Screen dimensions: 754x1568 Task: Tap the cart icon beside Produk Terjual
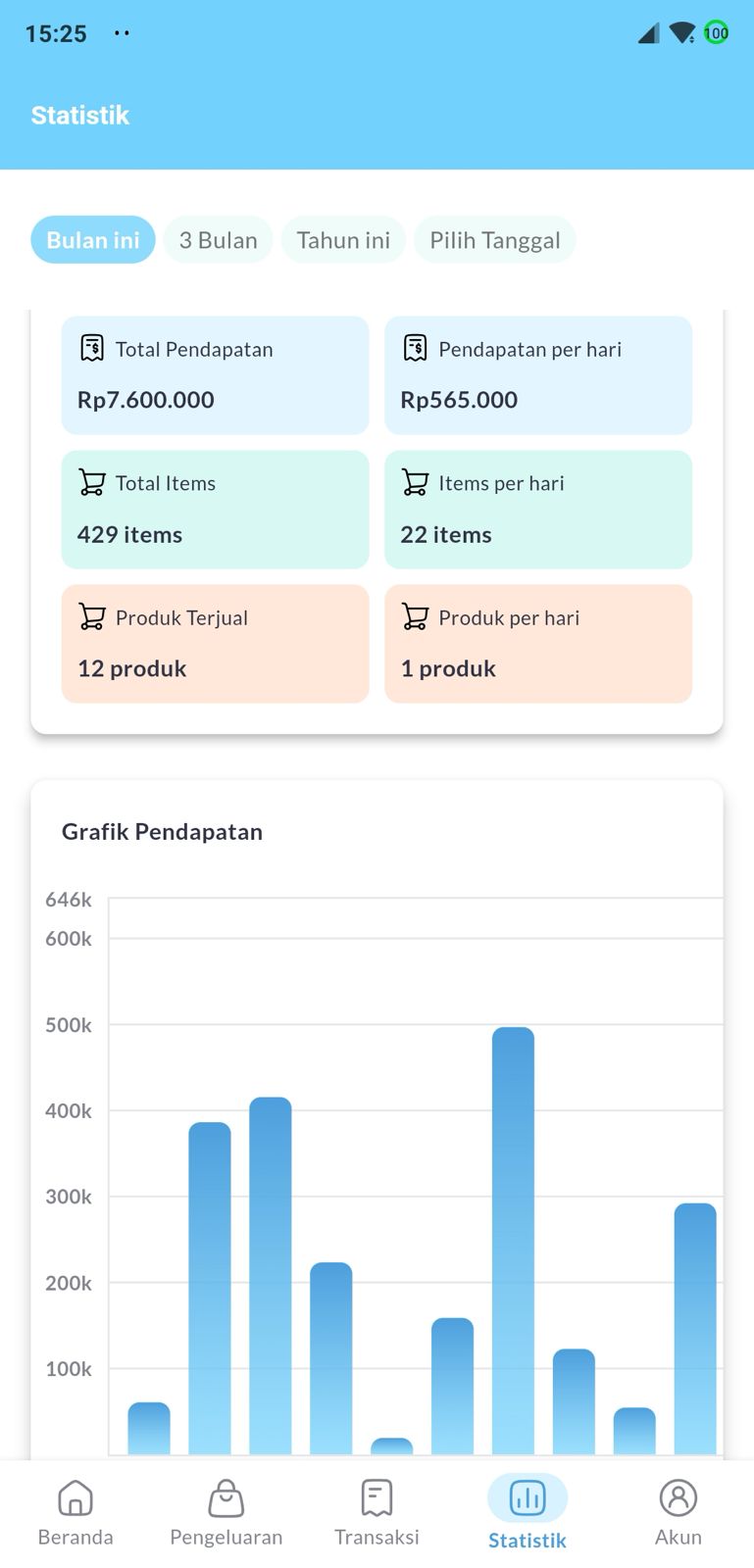click(x=92, y=617)
